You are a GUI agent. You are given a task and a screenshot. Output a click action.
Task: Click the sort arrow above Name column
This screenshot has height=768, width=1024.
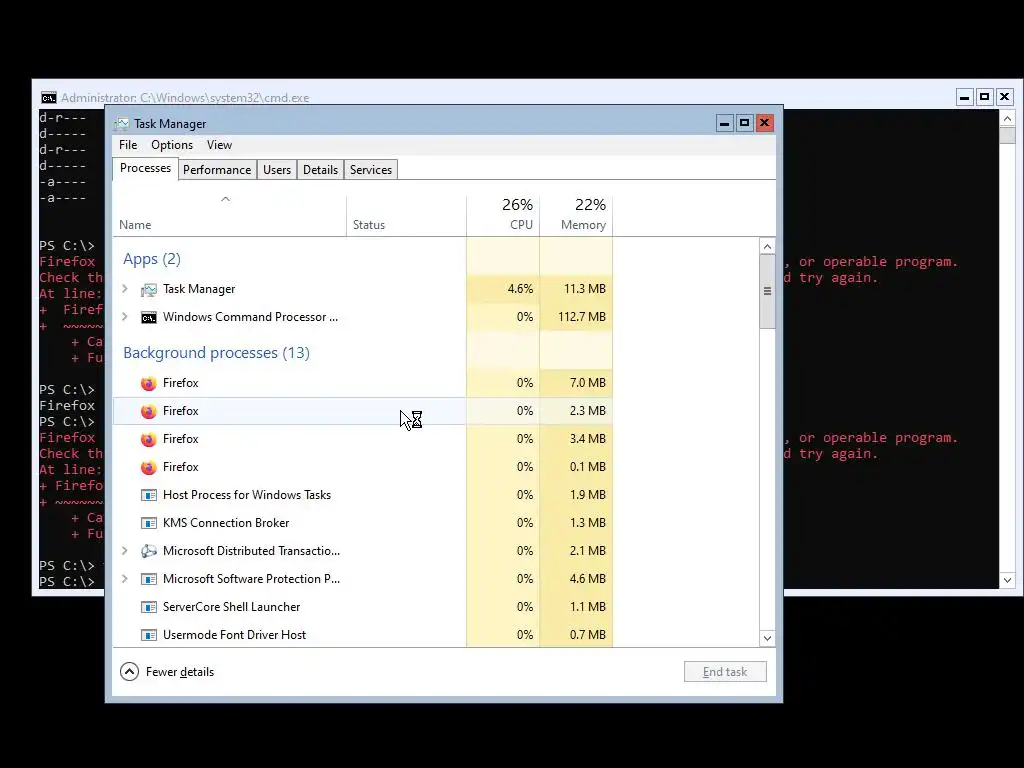click(225, 199)
